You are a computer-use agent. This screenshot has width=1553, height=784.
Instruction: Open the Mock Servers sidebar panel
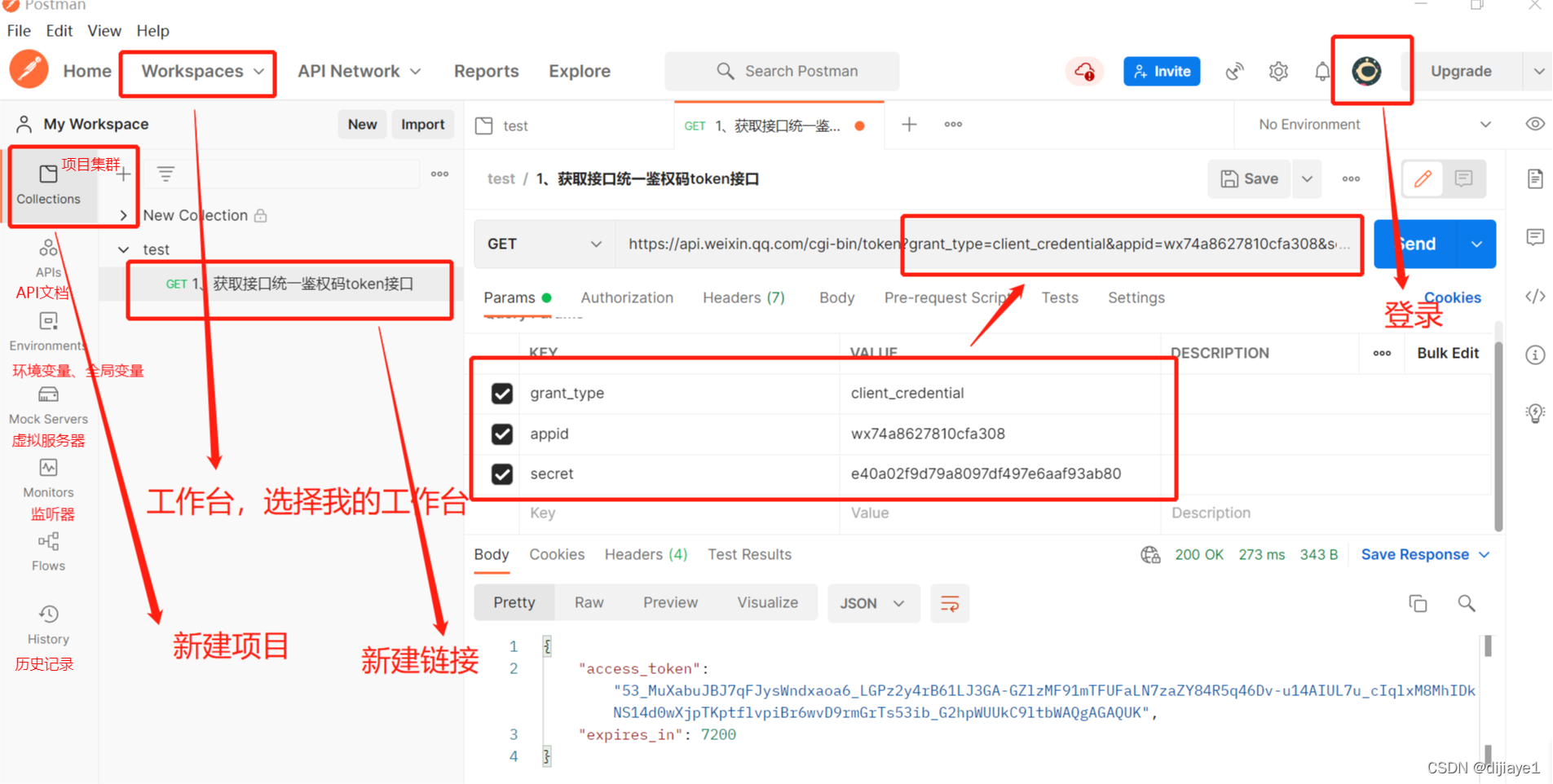point(48,406)
